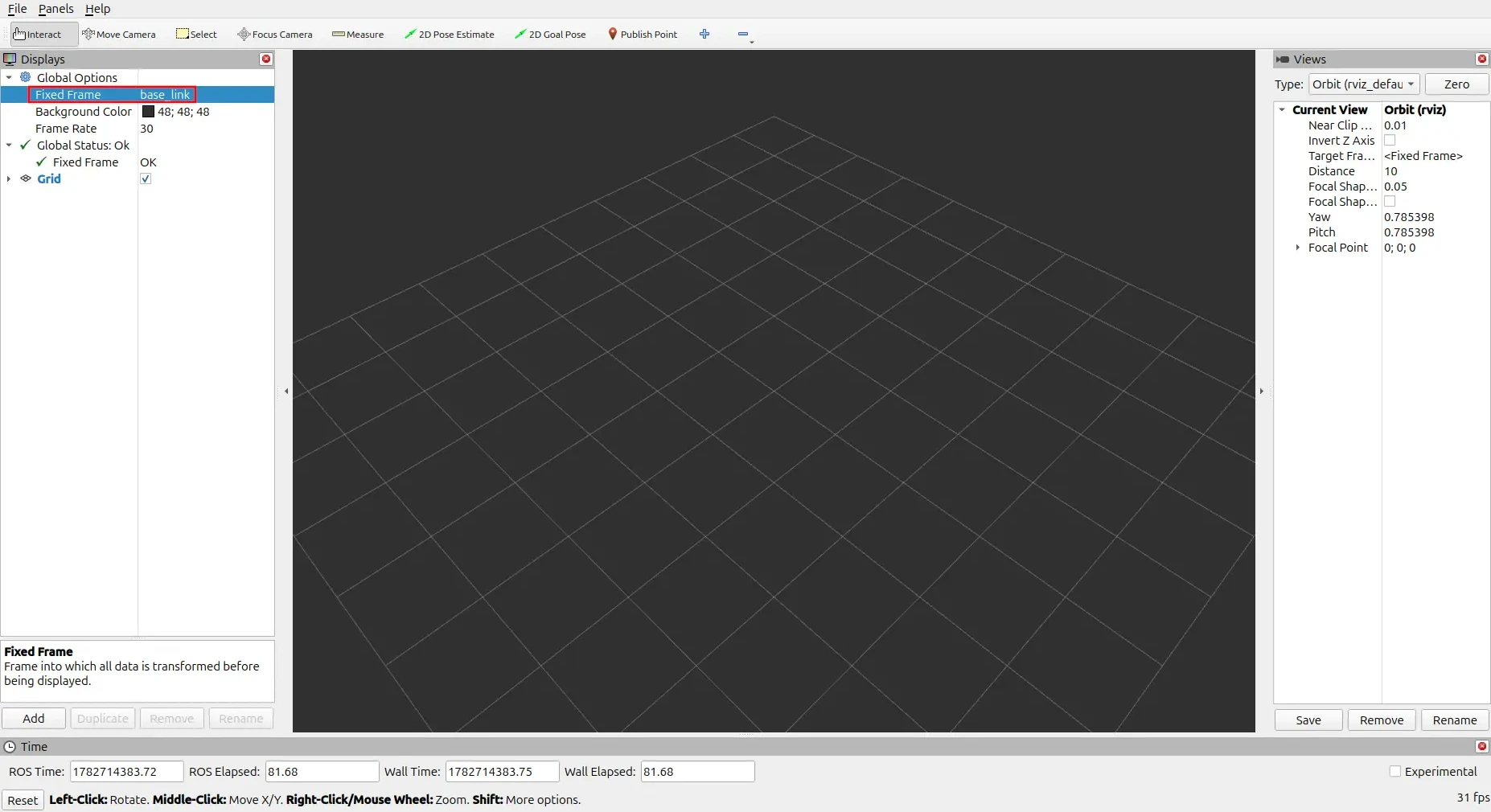Toggle the Focal Shape Fixed Size checkbox
This screenshot has height=812, width=1491.
tap(1390, 201)
